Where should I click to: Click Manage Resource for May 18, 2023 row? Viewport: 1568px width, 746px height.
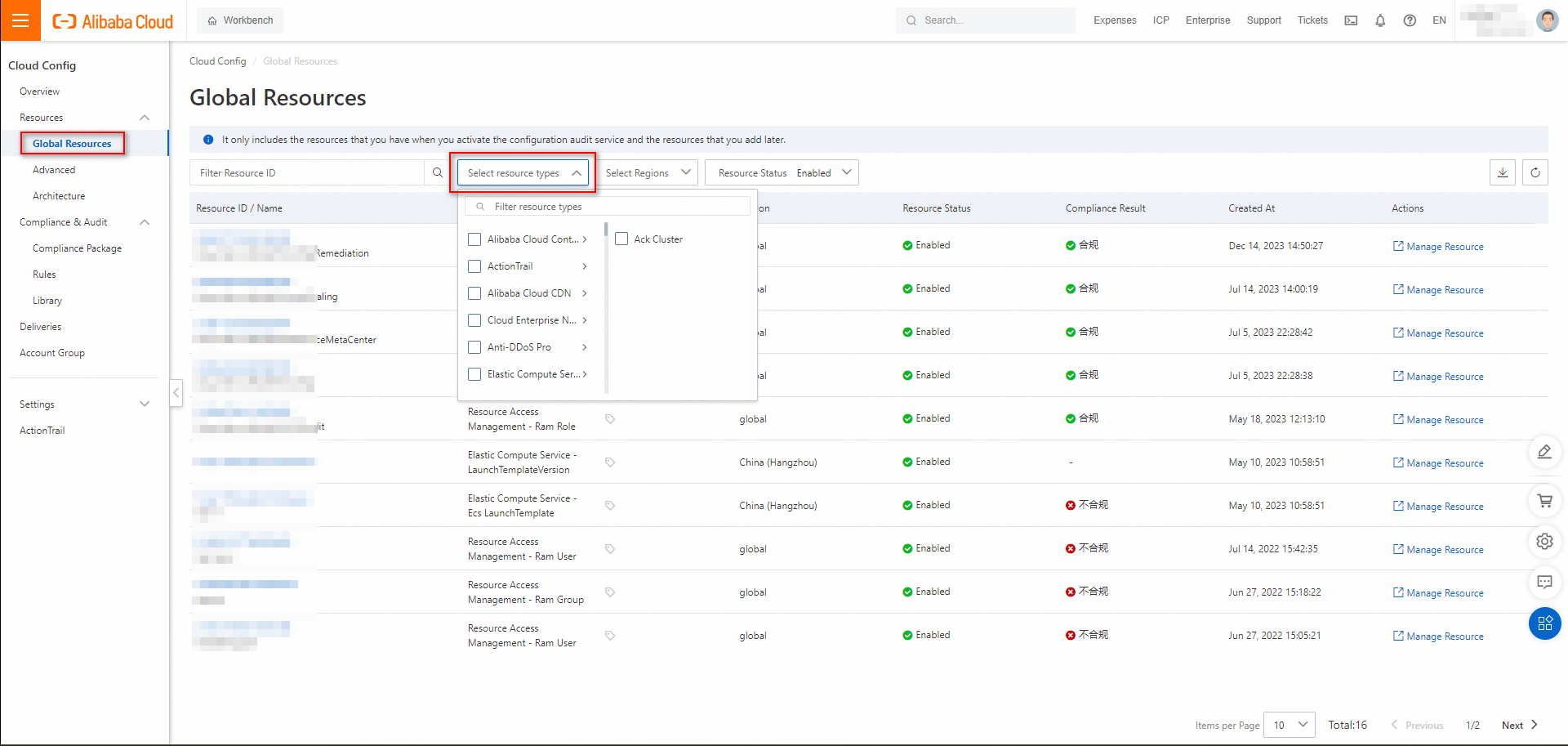point(1438,419)
